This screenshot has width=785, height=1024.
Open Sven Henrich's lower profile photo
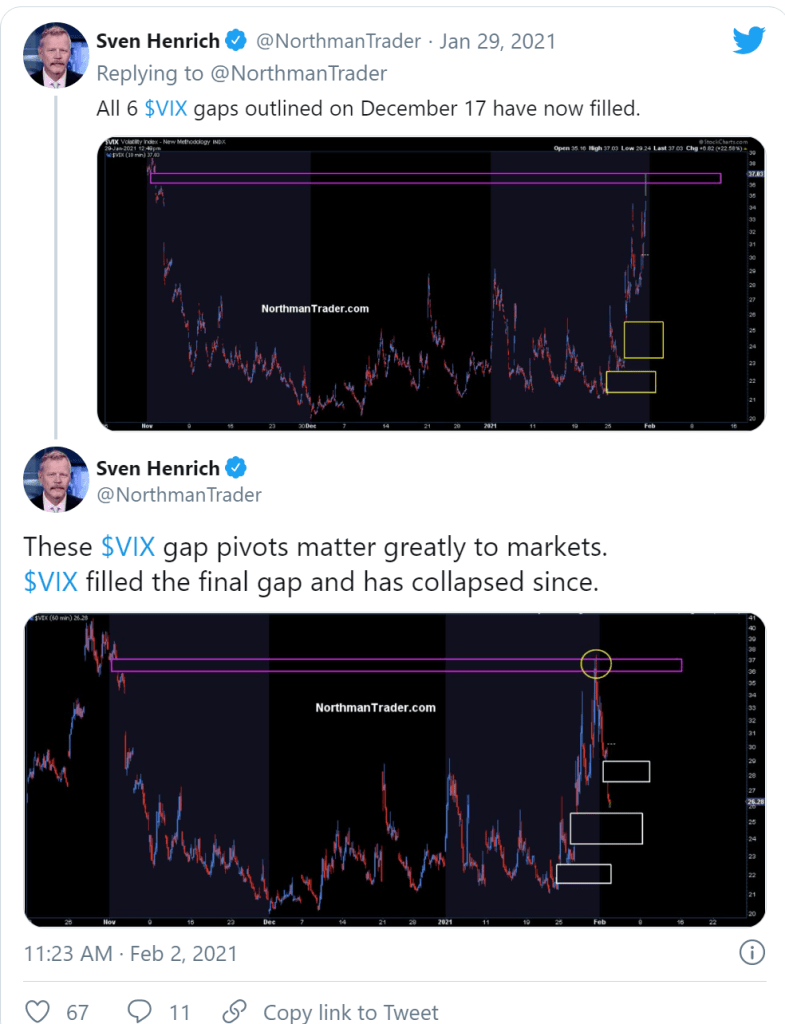57,480
